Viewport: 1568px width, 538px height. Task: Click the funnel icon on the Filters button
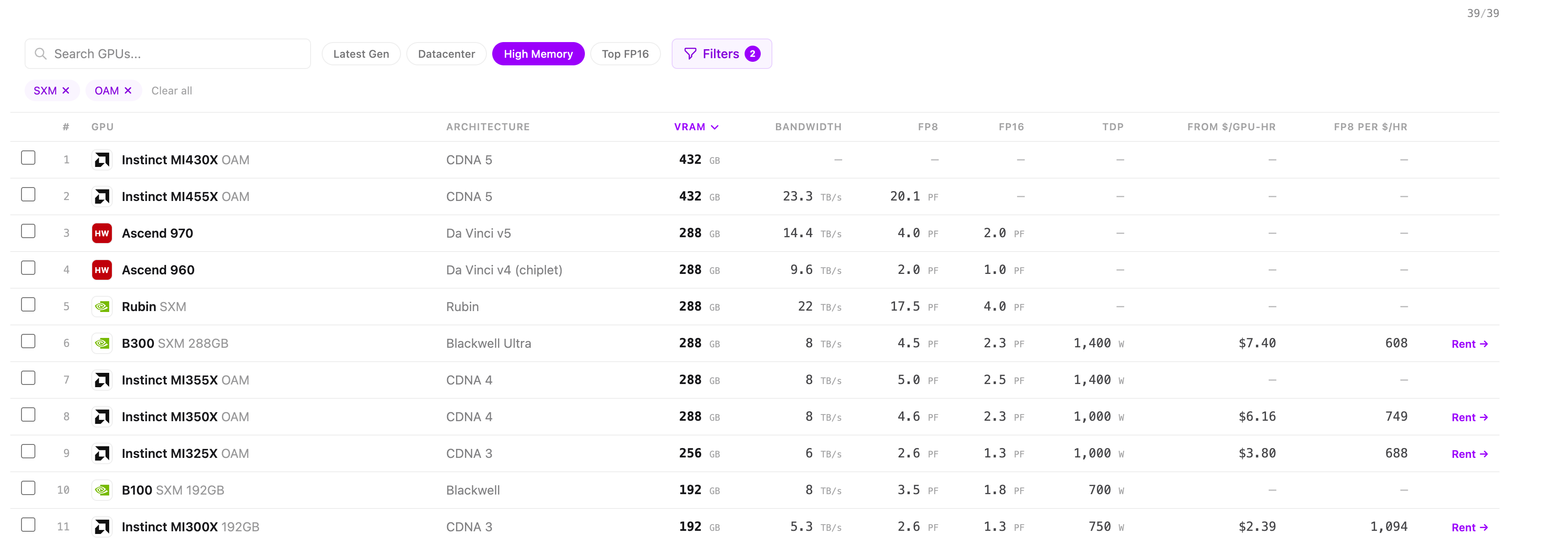coord(690,54)
